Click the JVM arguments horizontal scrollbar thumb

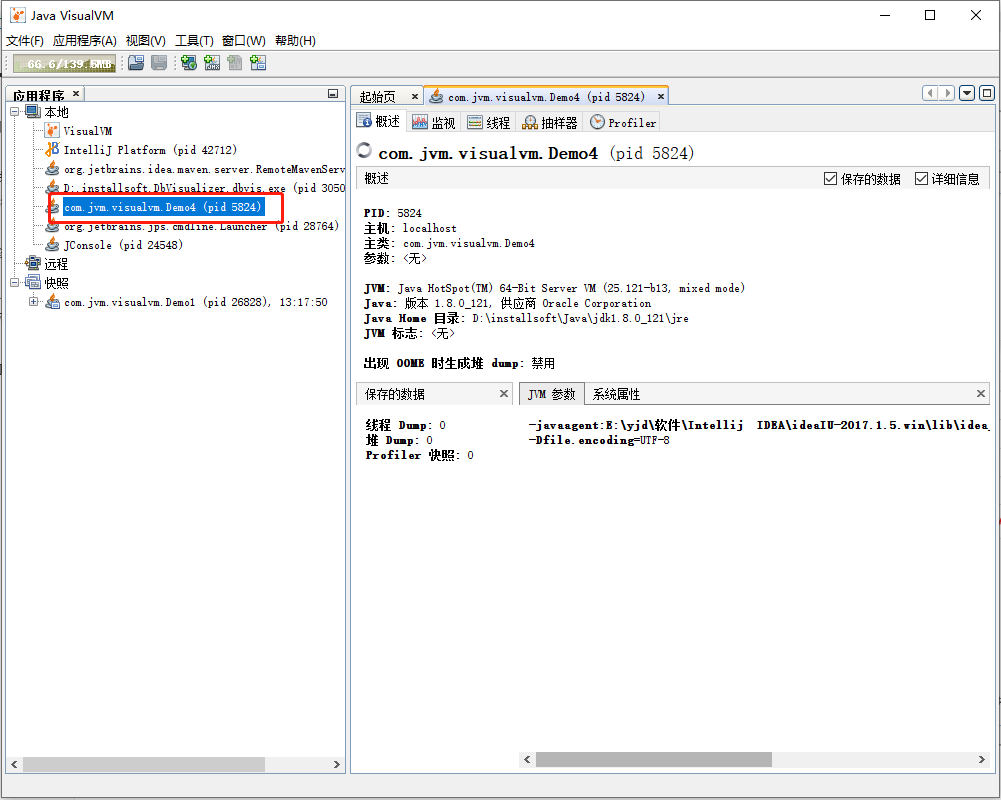tap(654, 759)
